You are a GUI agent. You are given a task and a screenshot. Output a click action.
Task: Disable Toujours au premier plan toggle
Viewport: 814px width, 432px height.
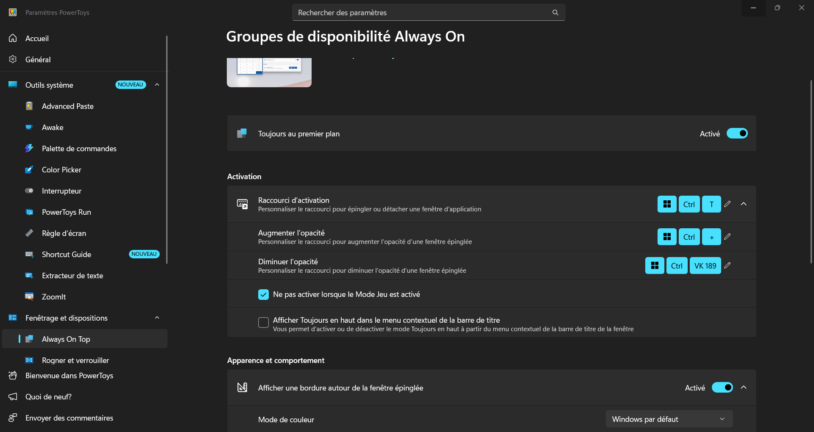[x=737, y=133]
